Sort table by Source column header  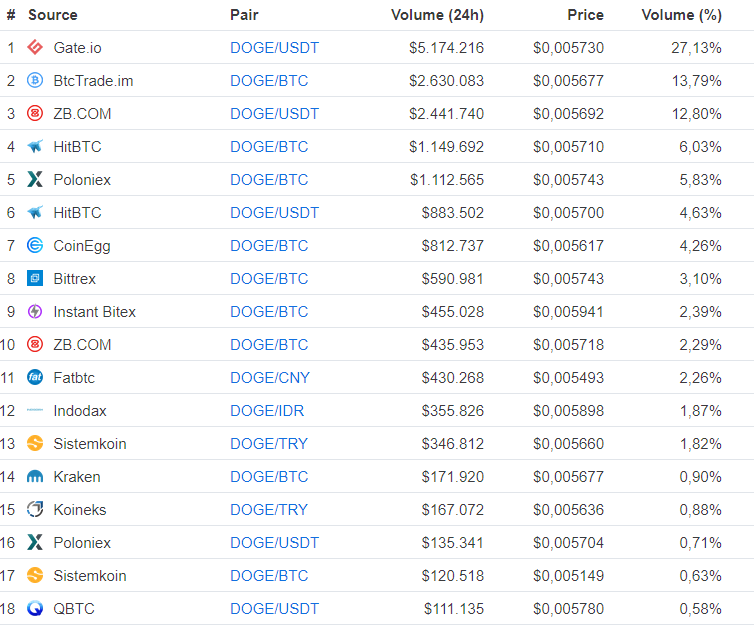point(52,15)
